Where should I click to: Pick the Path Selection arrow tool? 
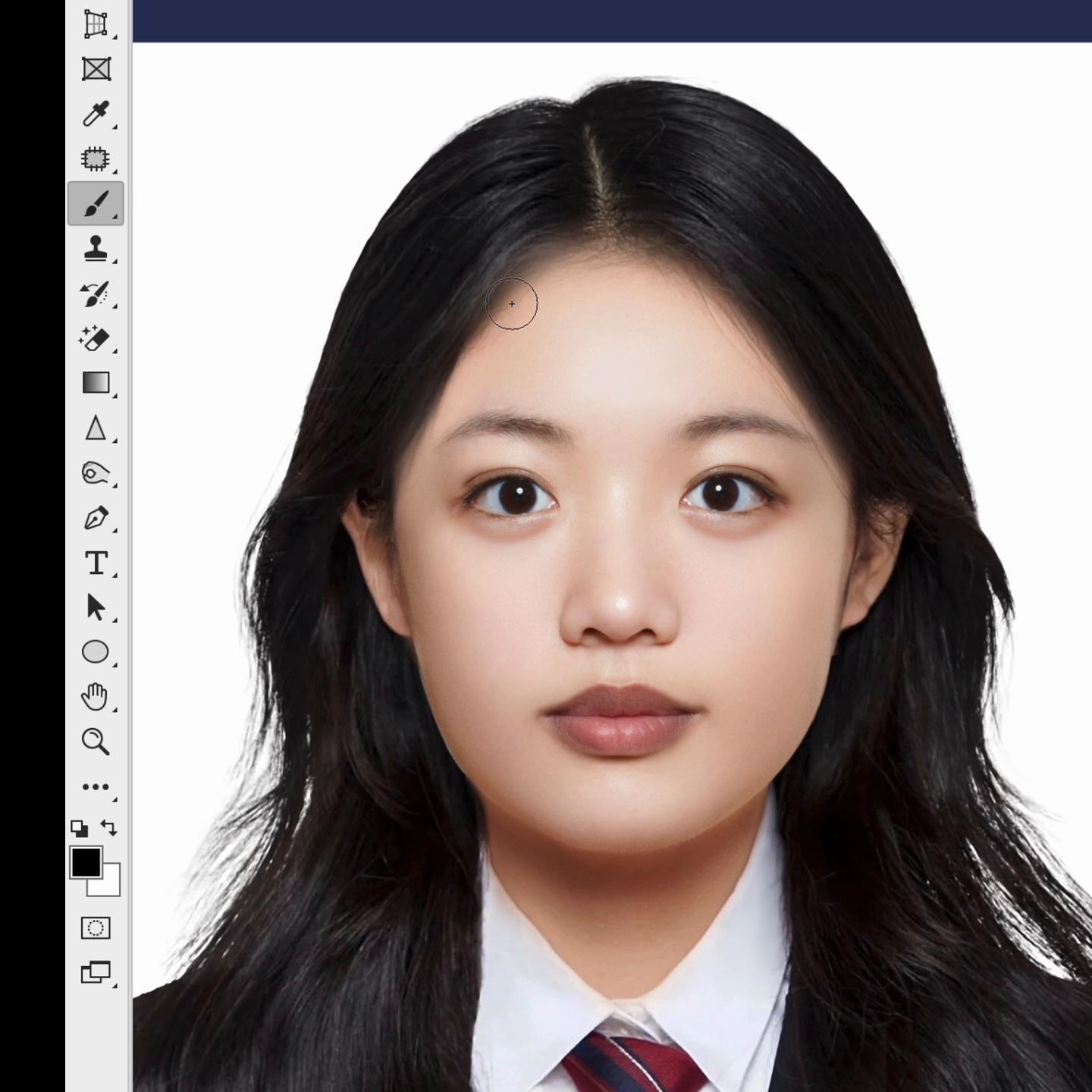pos(96,607)
